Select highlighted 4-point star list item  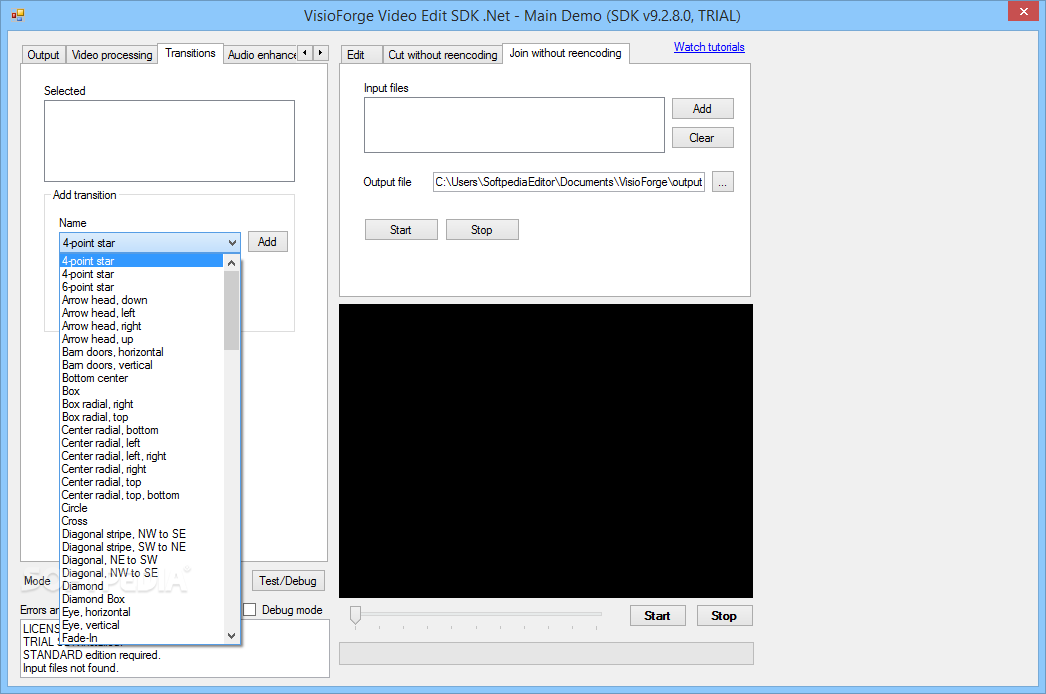pos(141,261)
